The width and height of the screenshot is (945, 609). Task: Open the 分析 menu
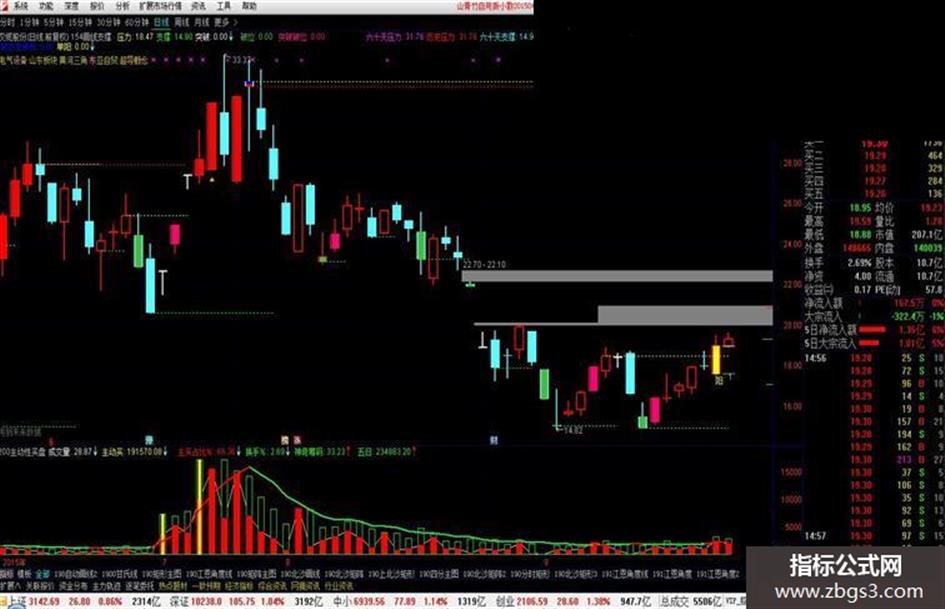pyautogui.click(x=122, y=6)
